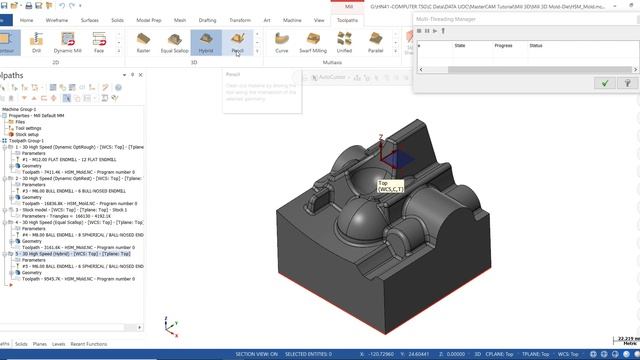Accept with green checkmark in Multi-Threading Manager
Image resolution: width=640 pixels, height=360 pixels.
tap(605, 83)
